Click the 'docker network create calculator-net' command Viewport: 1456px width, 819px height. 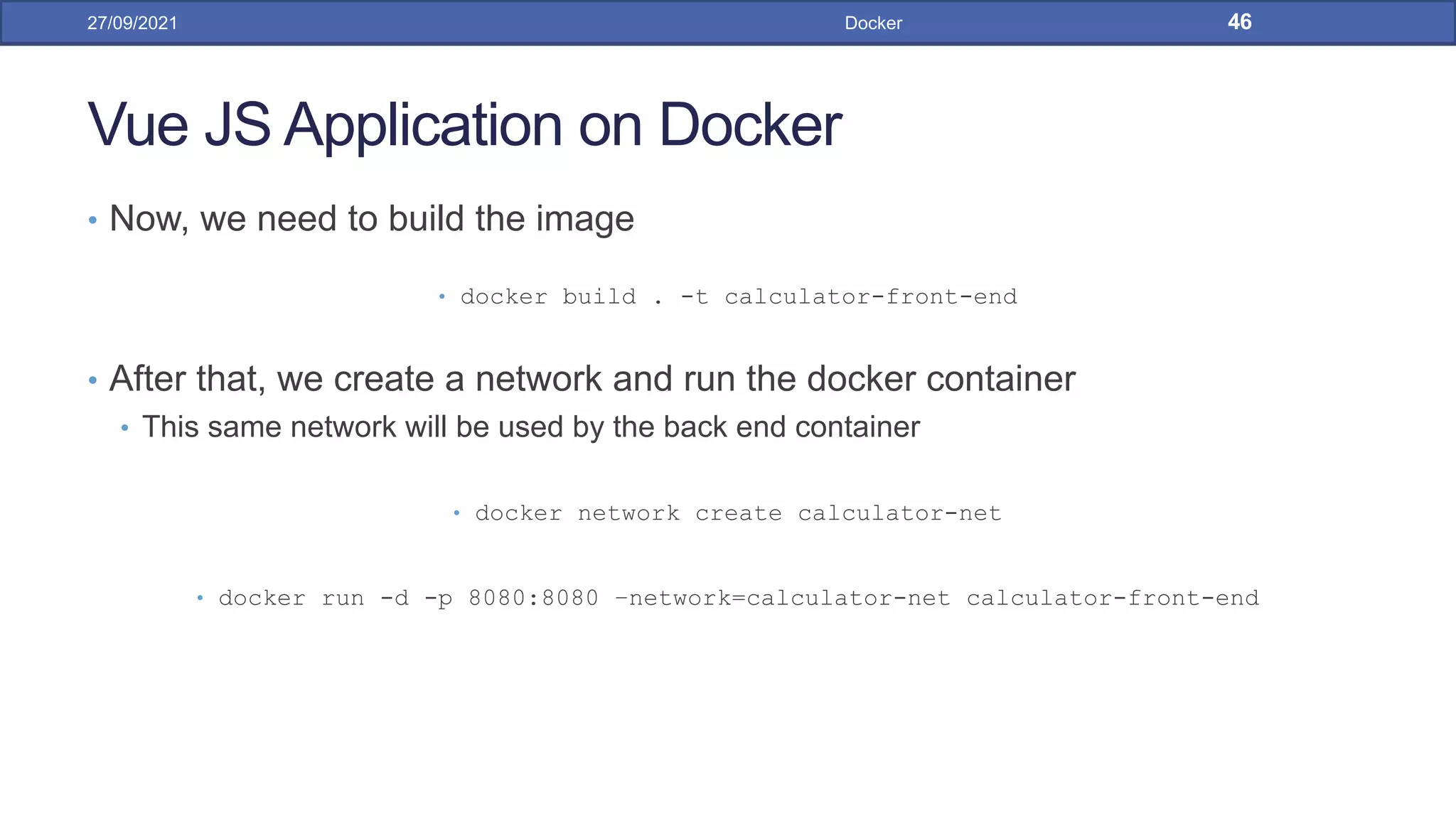coord(738,513)
